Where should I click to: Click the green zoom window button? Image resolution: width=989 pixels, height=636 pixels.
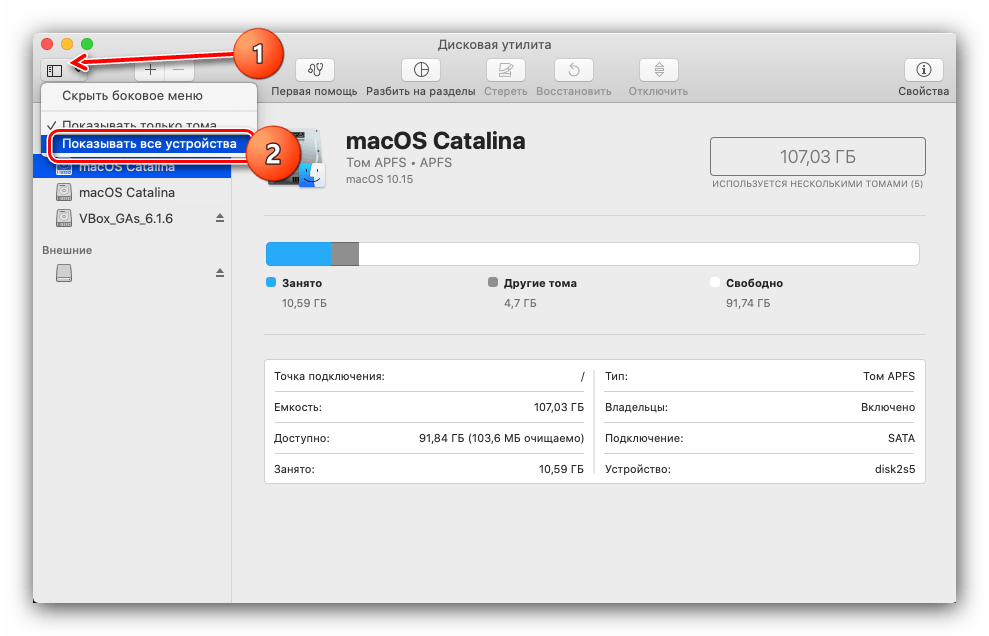(87, 44)
